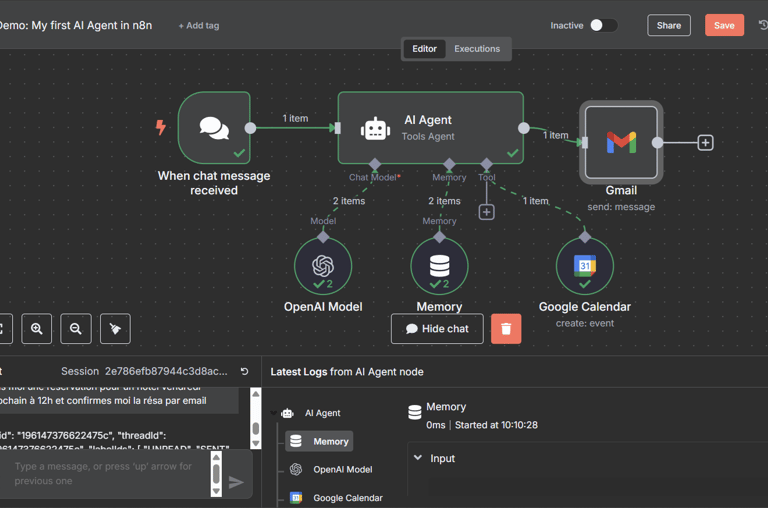The image size is (768, 508).
Task: Open the OpenAI Model node
Action: tap(323, 266)
